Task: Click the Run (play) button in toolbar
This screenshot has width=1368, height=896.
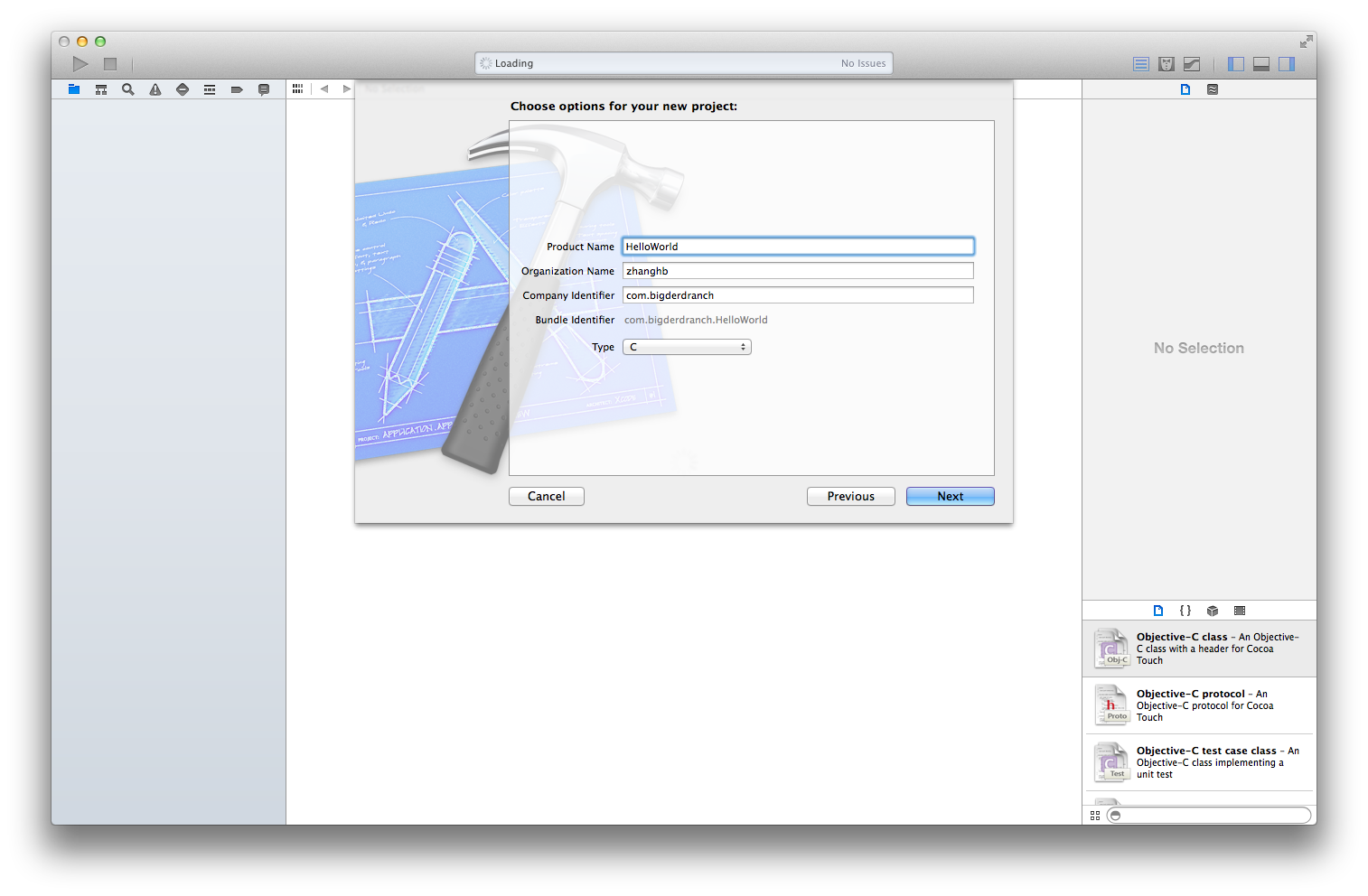Action: point(80,64)
